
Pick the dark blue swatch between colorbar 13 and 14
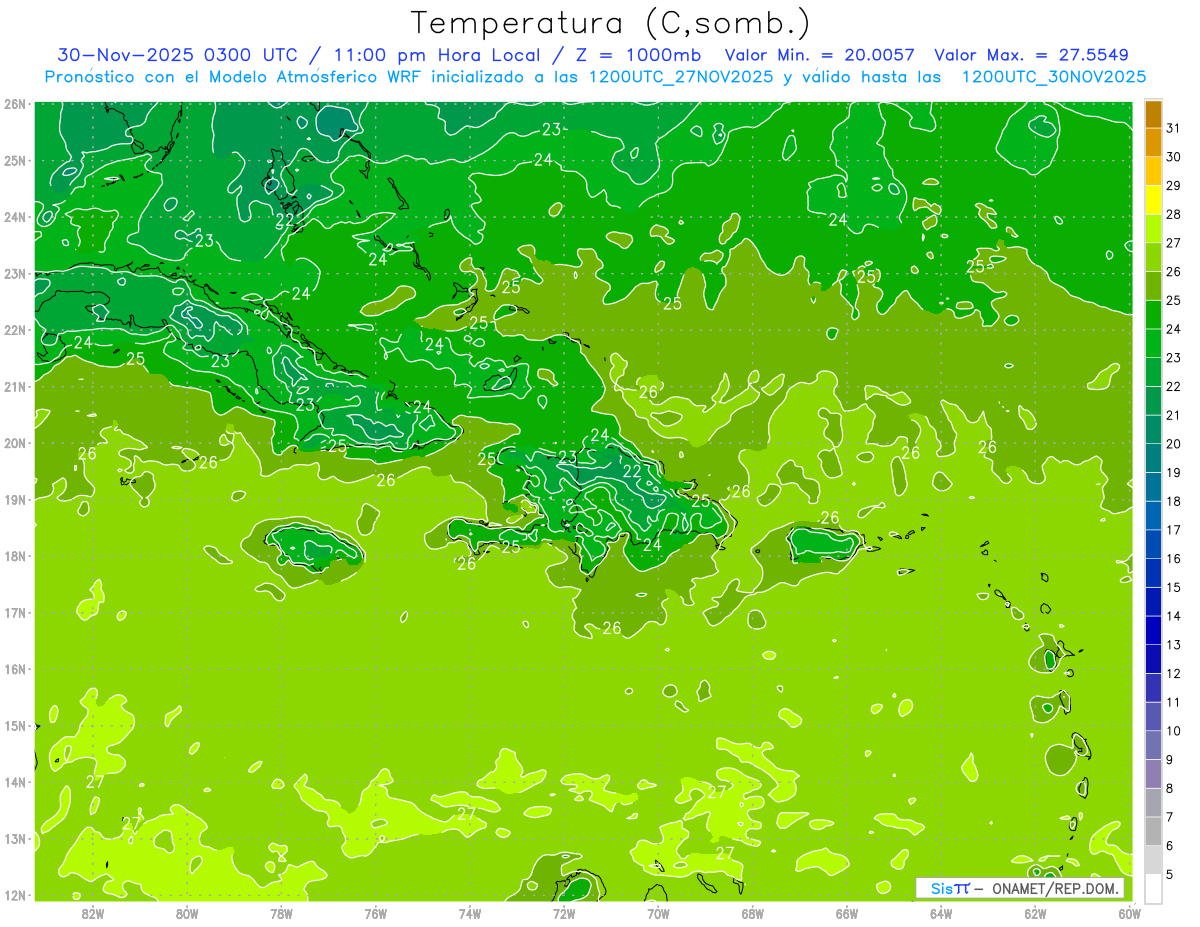pyautogui.click(x=1153, y=630)
